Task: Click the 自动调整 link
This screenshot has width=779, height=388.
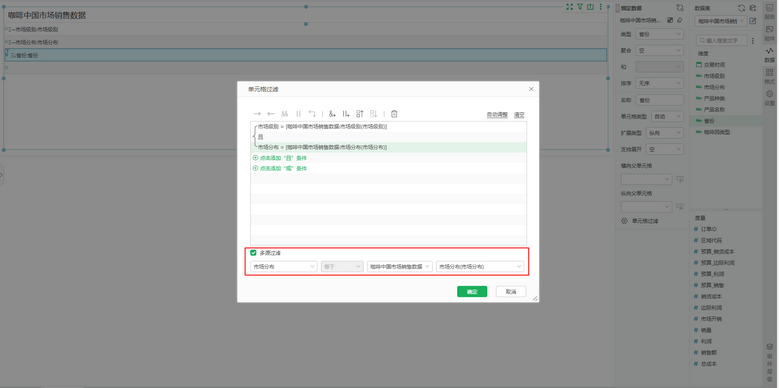Action: coord(497,115)
